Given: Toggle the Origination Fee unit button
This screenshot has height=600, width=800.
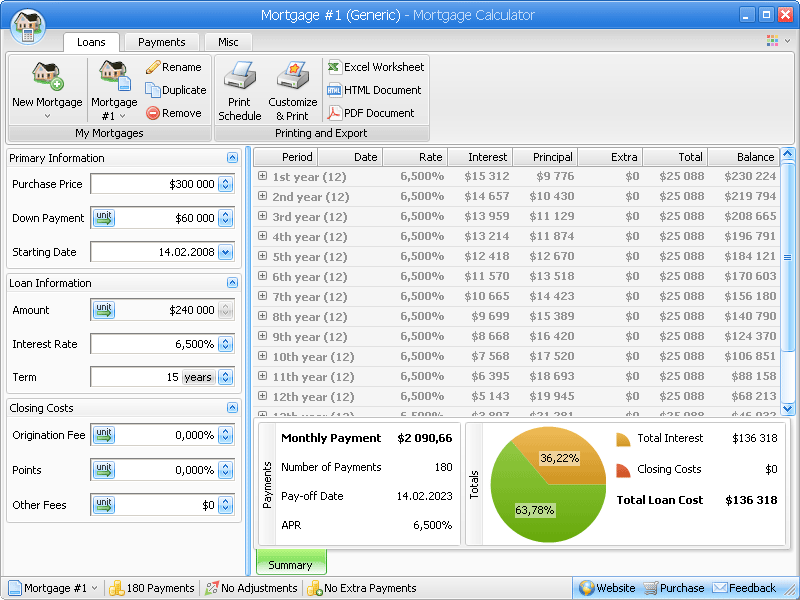Looking at the screenshot, I should tap(104, 435).
